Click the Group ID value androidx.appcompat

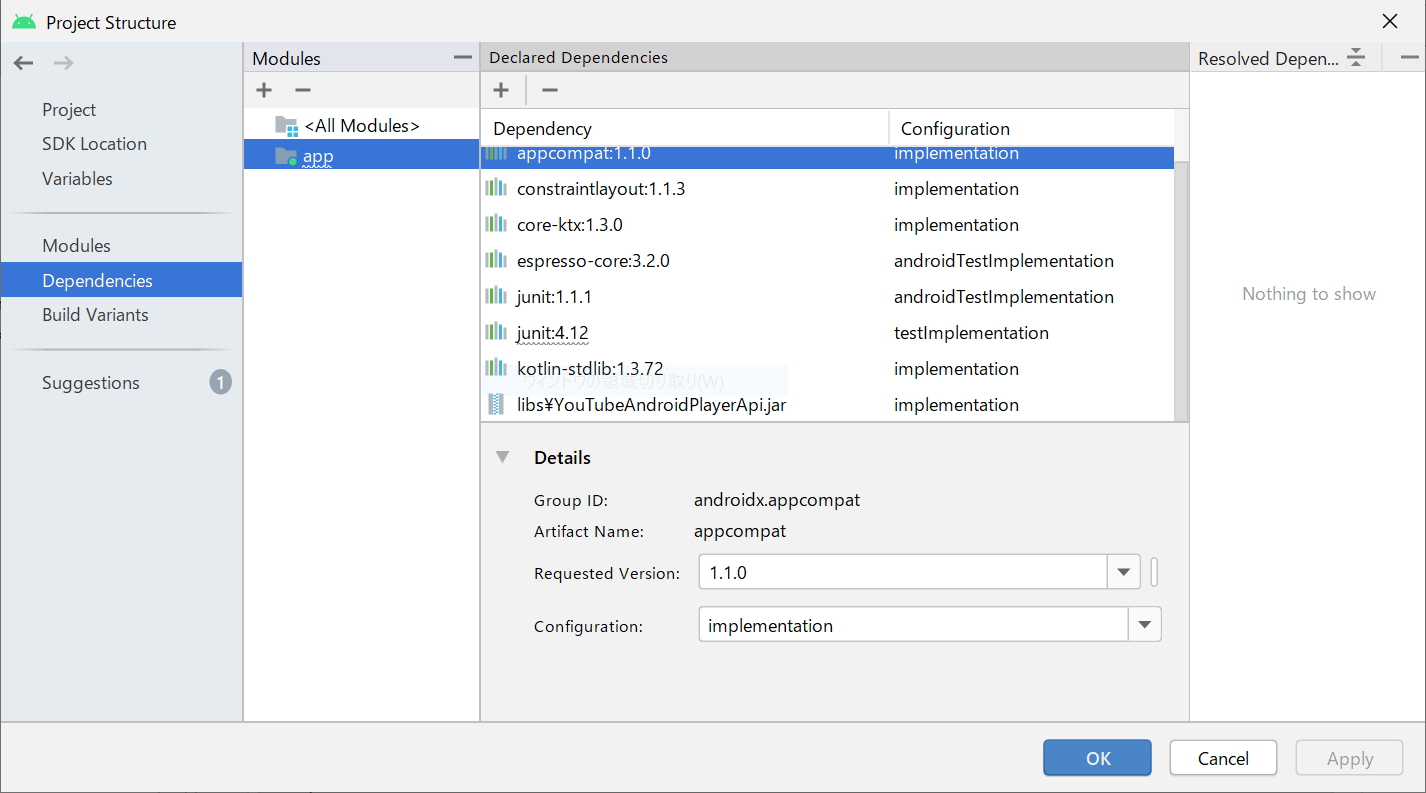(777, 500)
